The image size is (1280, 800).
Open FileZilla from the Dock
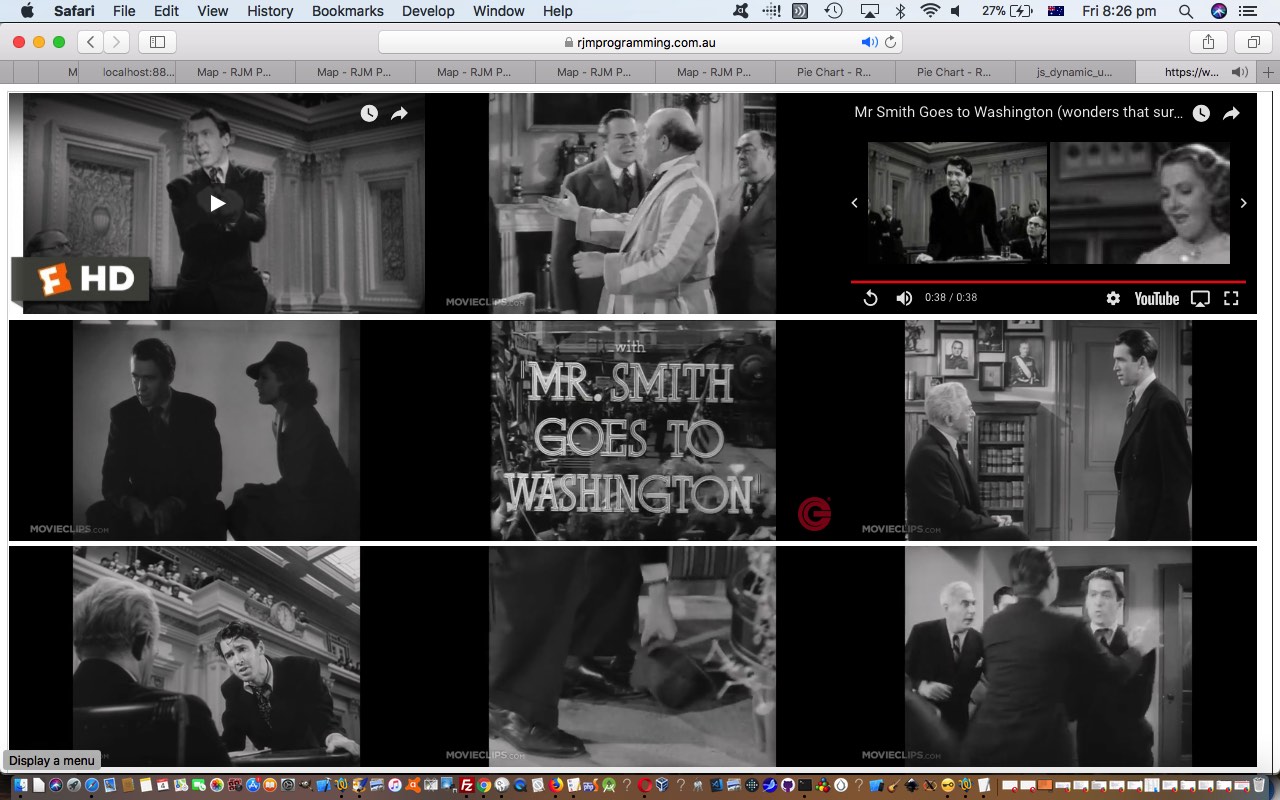click(467, 785)
